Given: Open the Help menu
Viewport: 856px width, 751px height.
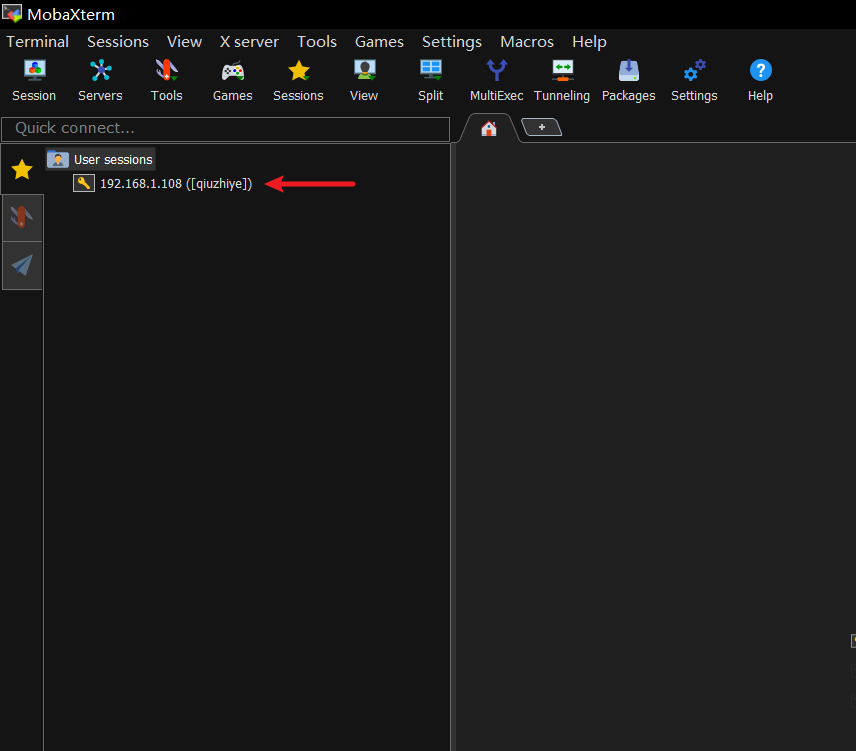Looking at the screenshot, I should [x=590, y=41].
